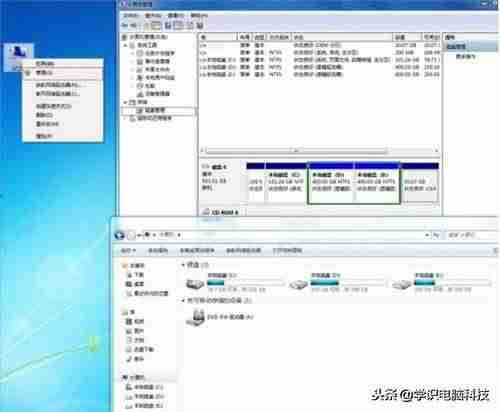Open the File menu in Computer Management
The image size is (500, 412).
(x=131, y=15)
